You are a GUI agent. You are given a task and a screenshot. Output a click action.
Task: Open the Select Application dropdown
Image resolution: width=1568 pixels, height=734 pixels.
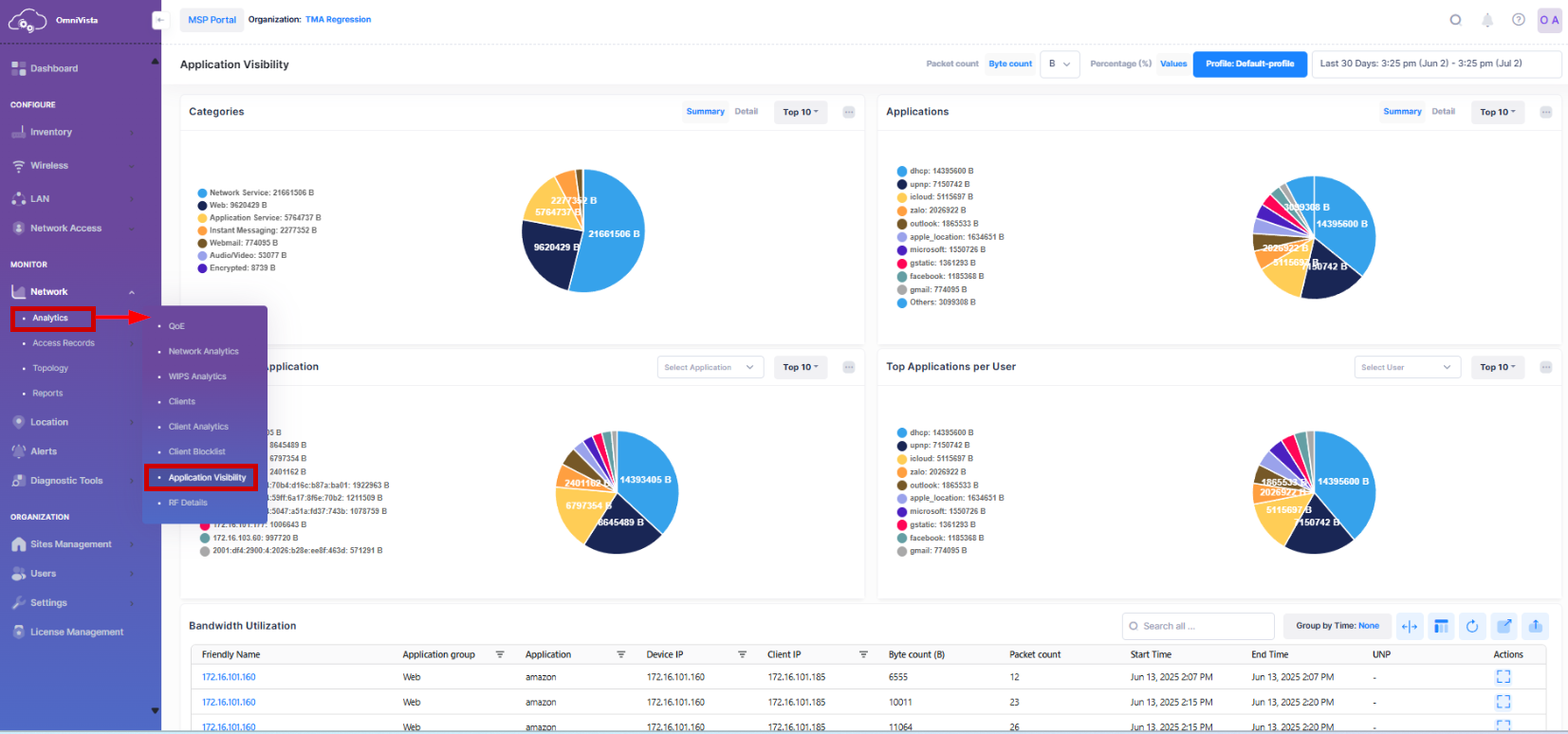pyautogui.click(x=710, y=368)
